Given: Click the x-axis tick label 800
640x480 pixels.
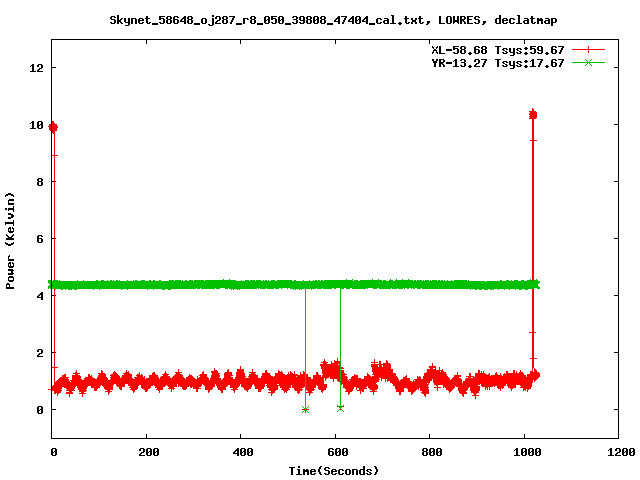Looking at the screenshot, I should (x=432, y=452).
